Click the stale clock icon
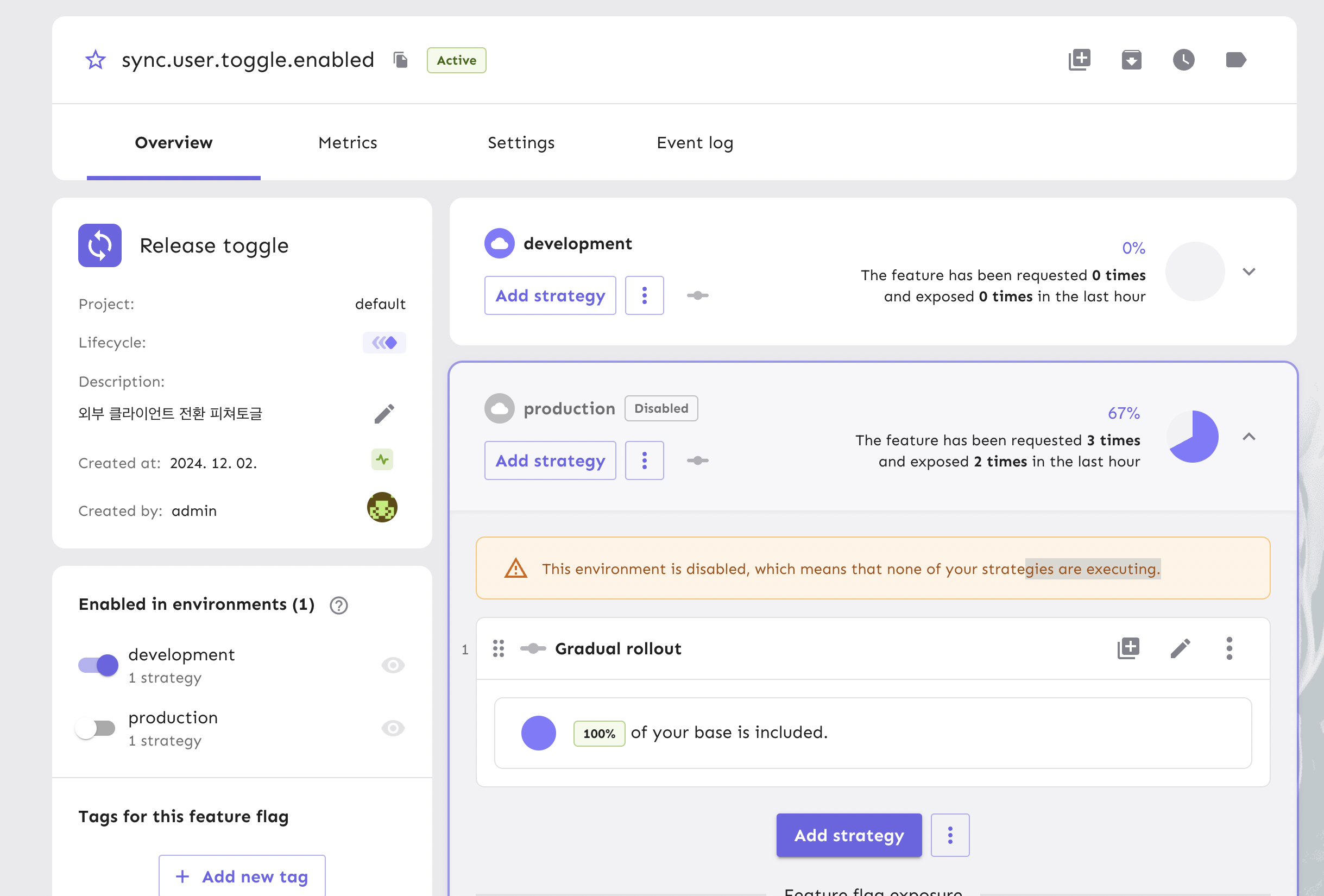This screenshot has height=896, width=1324. tap(1183, 60)
